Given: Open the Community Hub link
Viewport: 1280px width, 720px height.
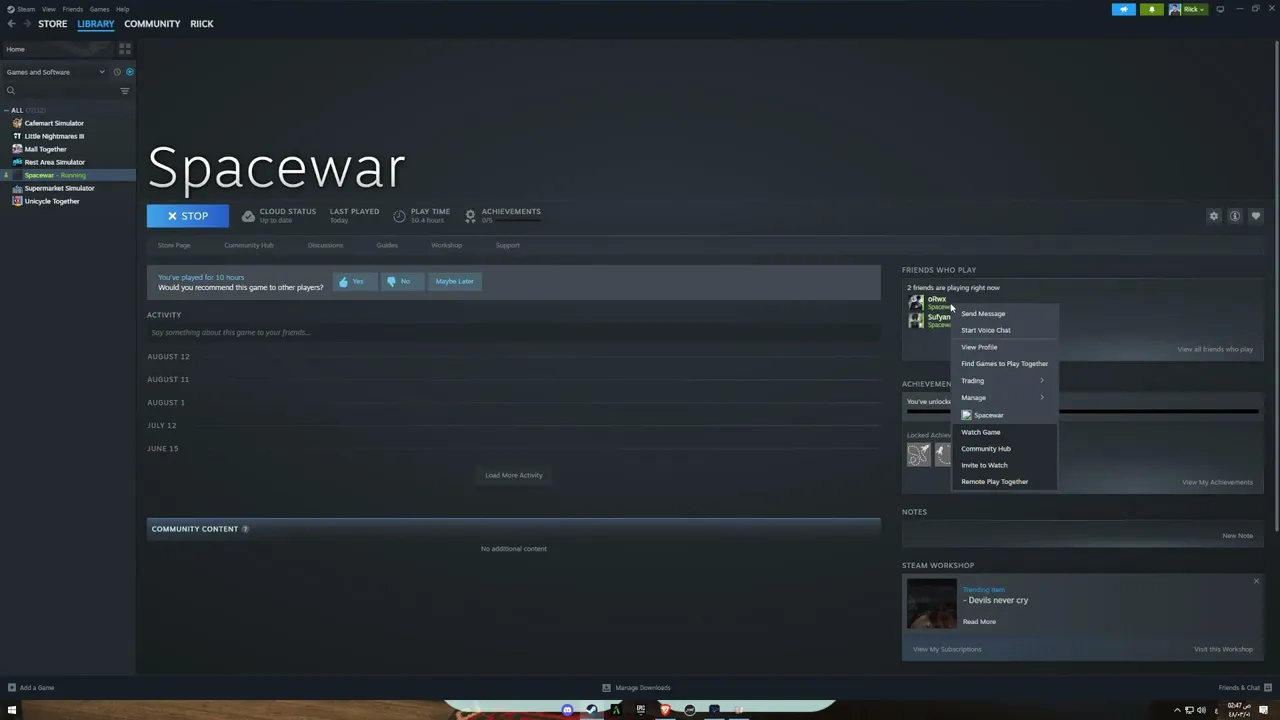Looking at the screenshot, I should (x=249, y=245).
